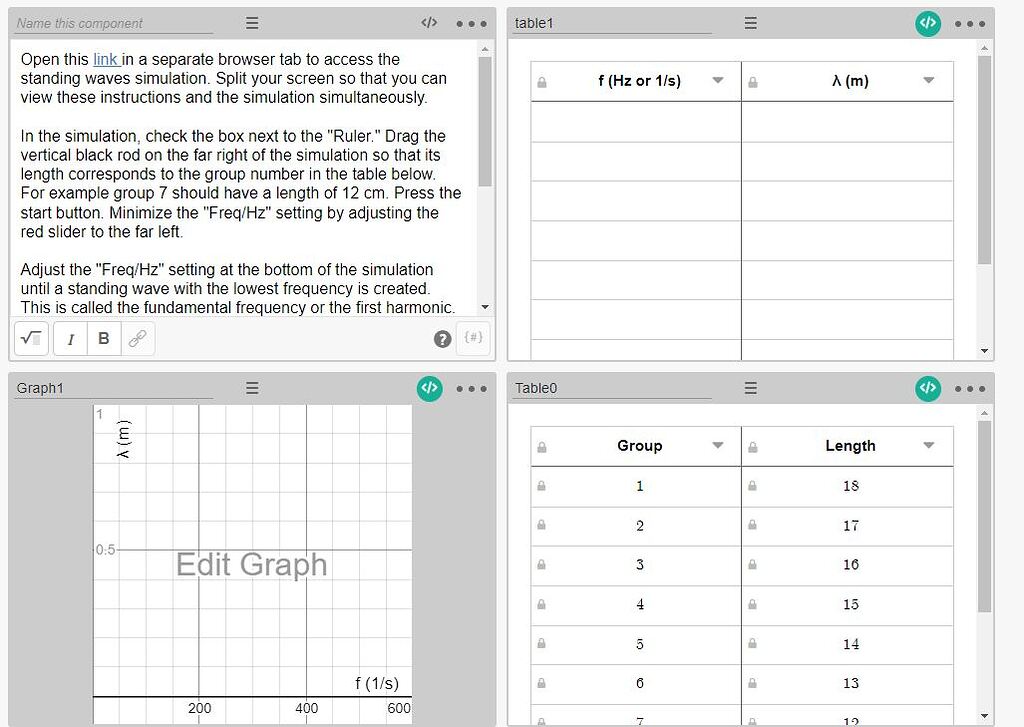The width and height of the screenshot is (1024, 727).
Task: Open the f (Hz or 1/s) column dropdown
Action: click(x=718, y=81)
